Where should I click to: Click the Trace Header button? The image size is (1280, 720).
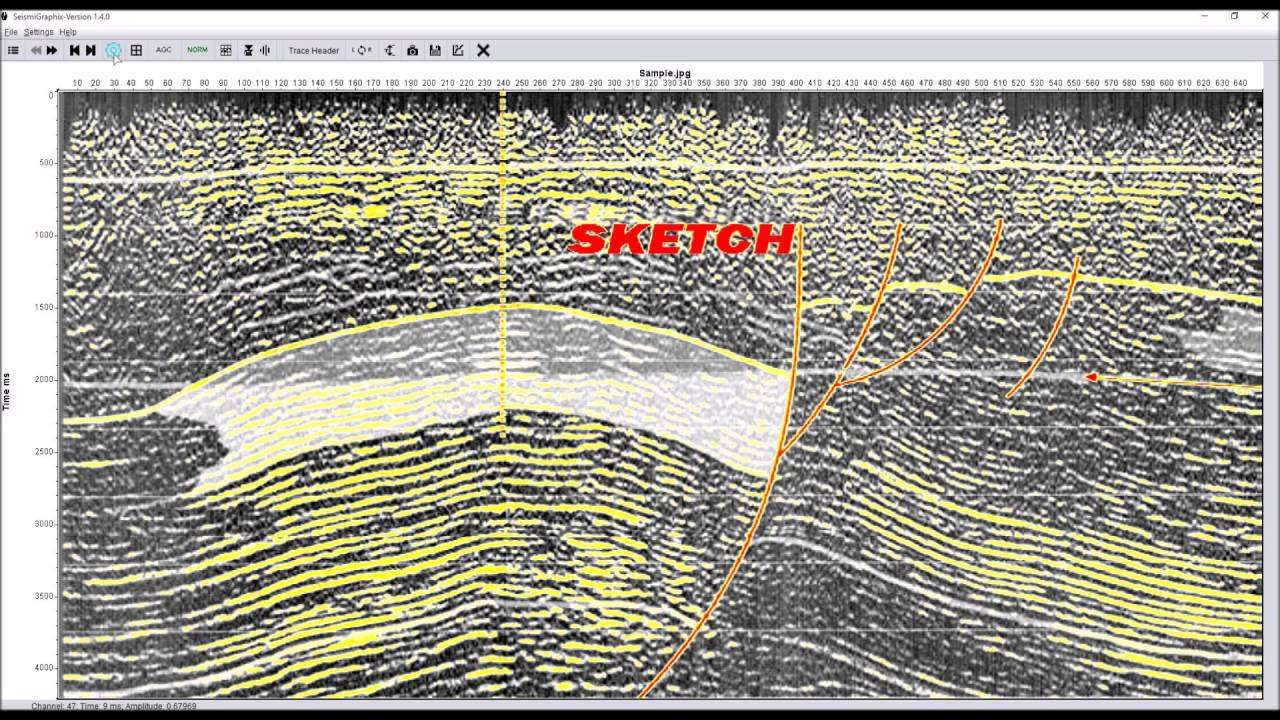pos(314,50)
